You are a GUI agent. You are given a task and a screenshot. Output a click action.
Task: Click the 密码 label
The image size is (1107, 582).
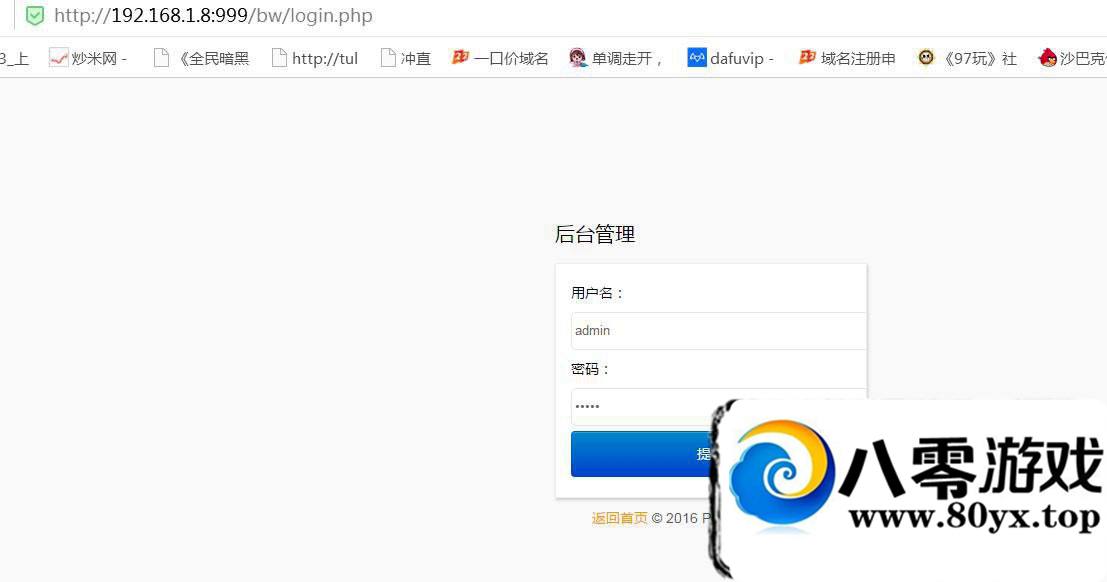click(x=590, y=369)
